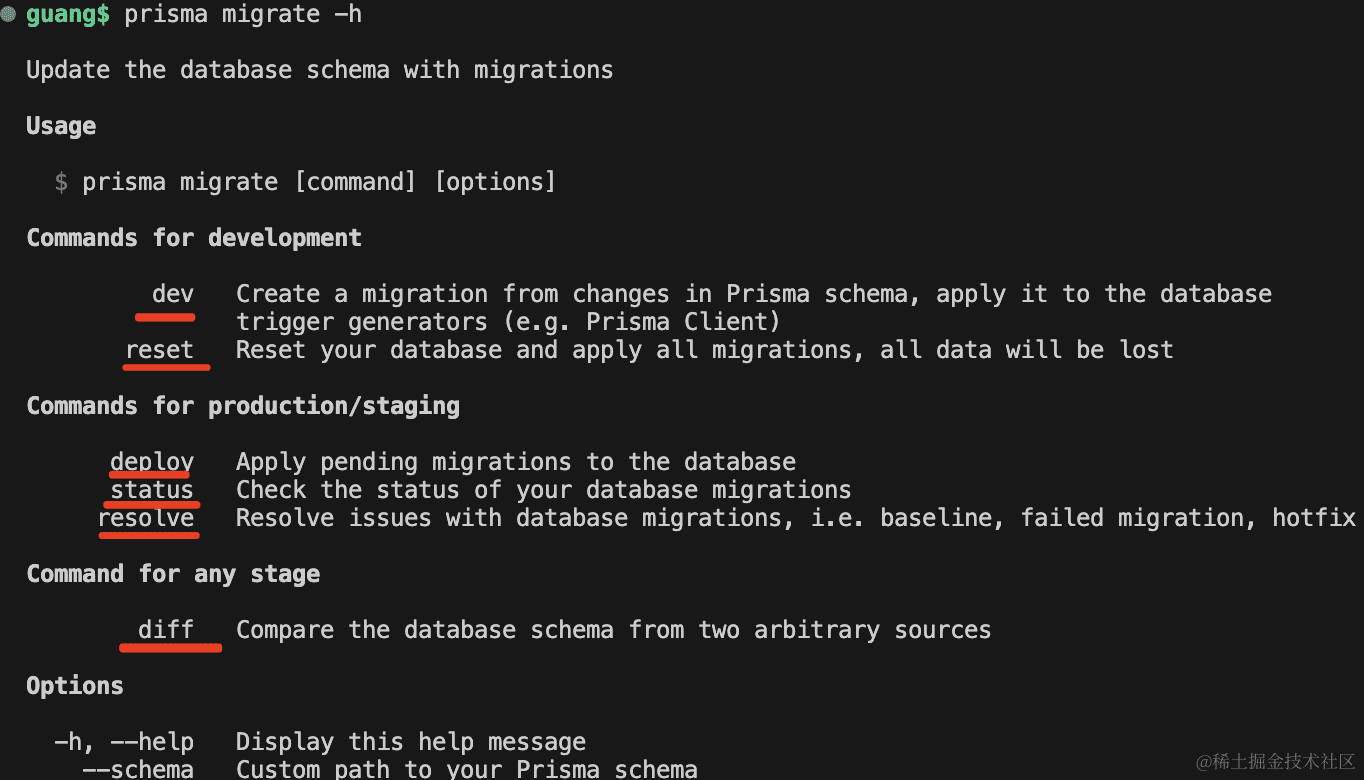Click the "guang$" shell prompt text
Viewport: 1364px width, 780px height.
68,15
